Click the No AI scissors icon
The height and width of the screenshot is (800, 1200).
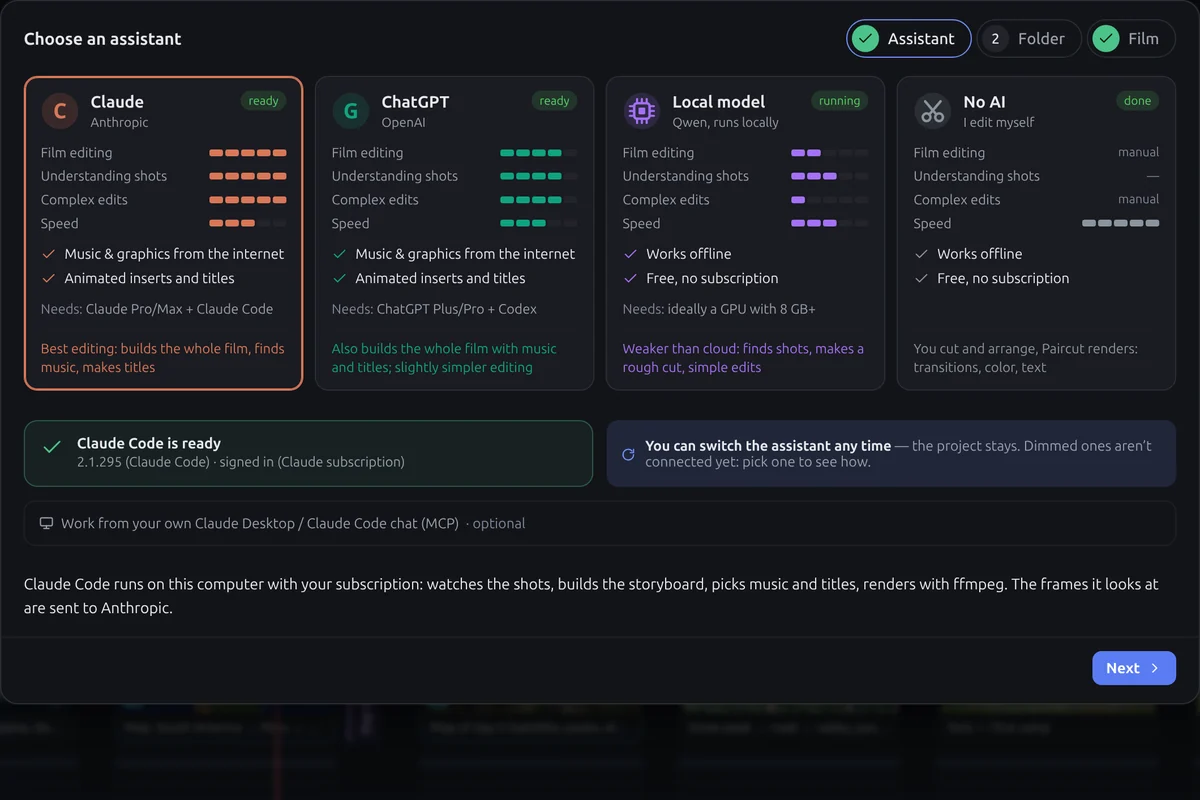(932, 111)
